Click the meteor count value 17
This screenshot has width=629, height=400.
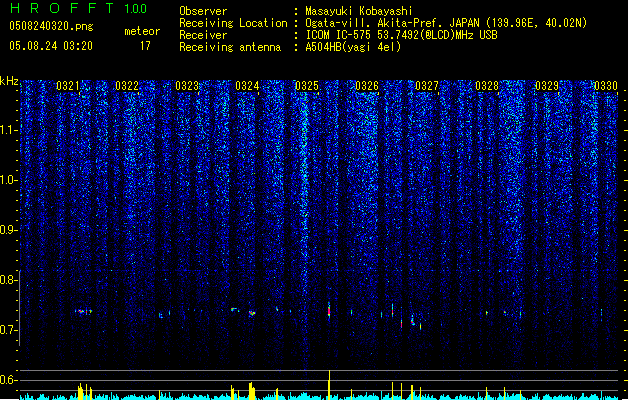(x=145, y=46)
